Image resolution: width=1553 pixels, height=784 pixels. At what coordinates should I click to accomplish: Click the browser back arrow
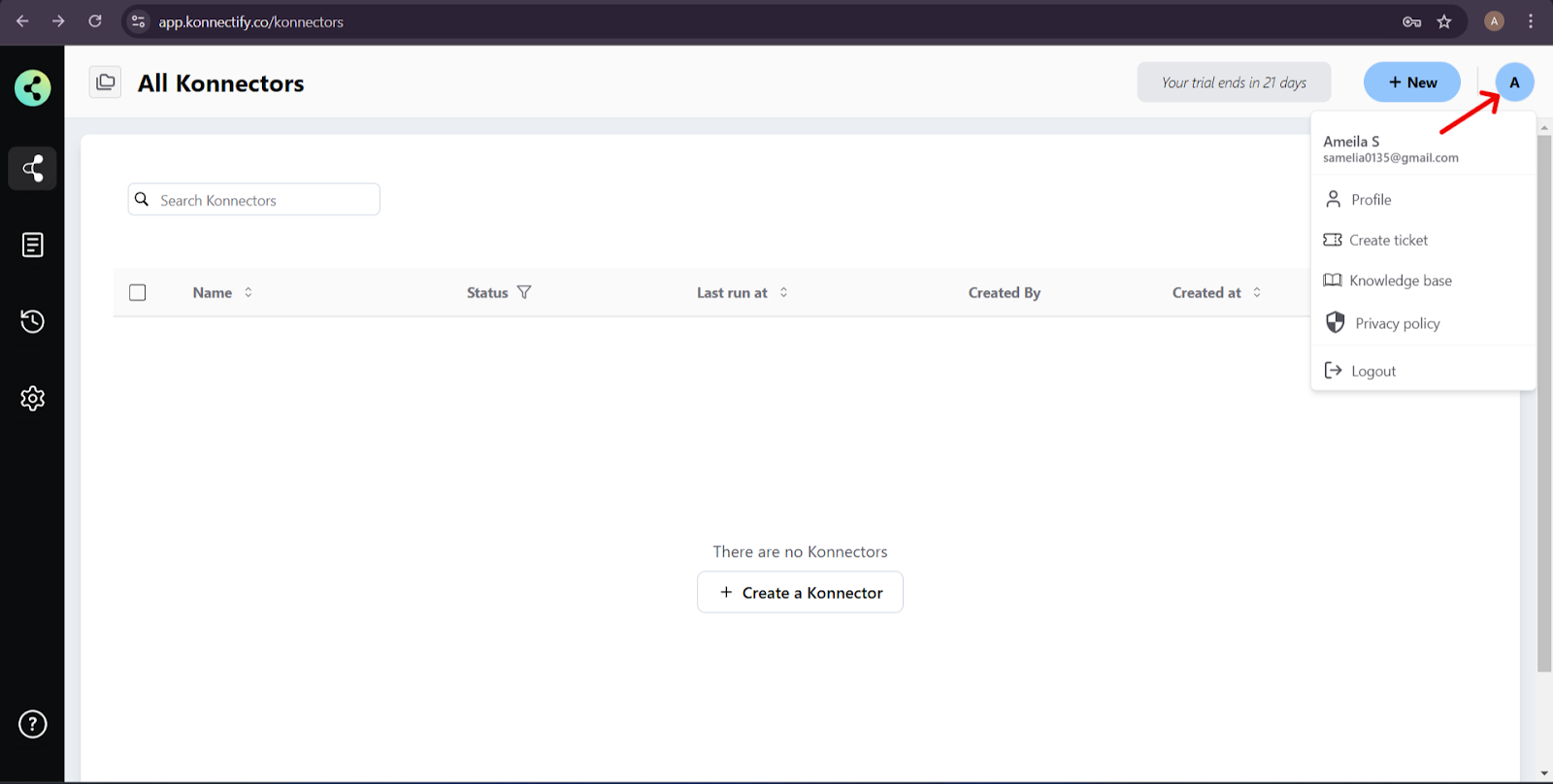click(22, 21)
